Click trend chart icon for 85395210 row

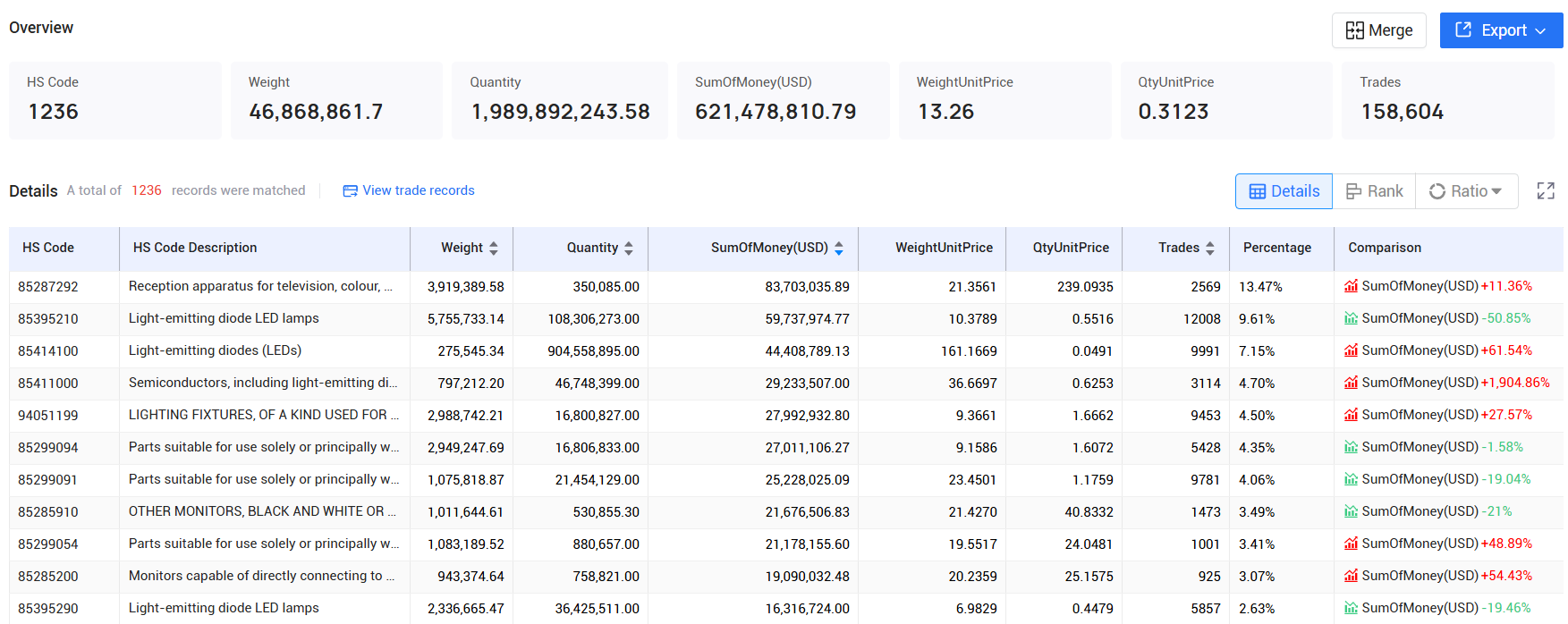click(x=1351, y=318)
